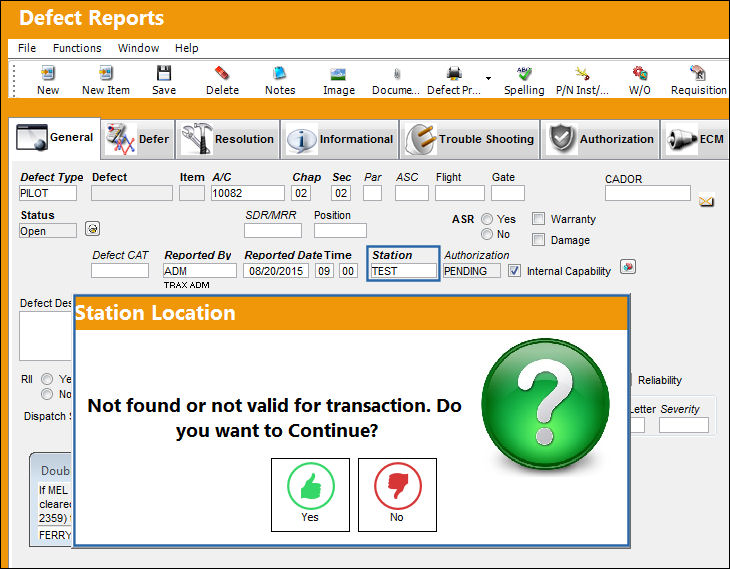Expand the Defect Print dropdown arrow
The height and width of the screenshot is (569, 730).
pyautogui.click(x=488, y=78)
